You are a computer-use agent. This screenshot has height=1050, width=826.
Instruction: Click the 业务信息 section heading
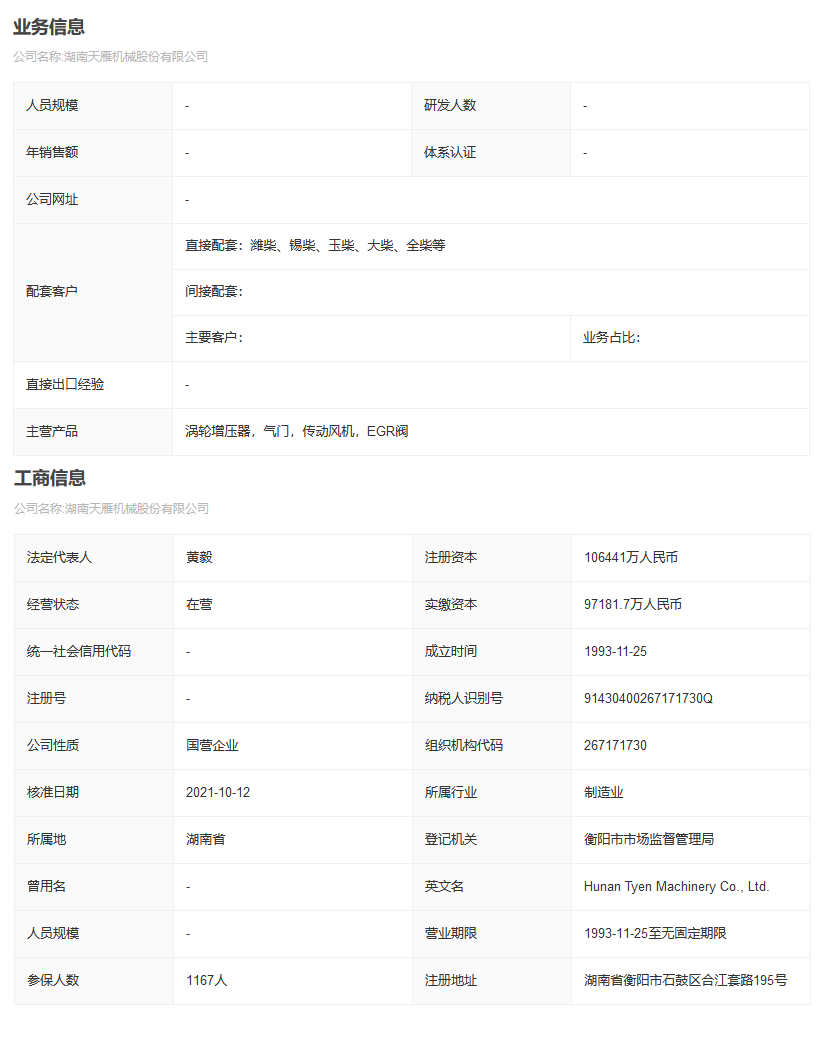(x=49, y=27)
